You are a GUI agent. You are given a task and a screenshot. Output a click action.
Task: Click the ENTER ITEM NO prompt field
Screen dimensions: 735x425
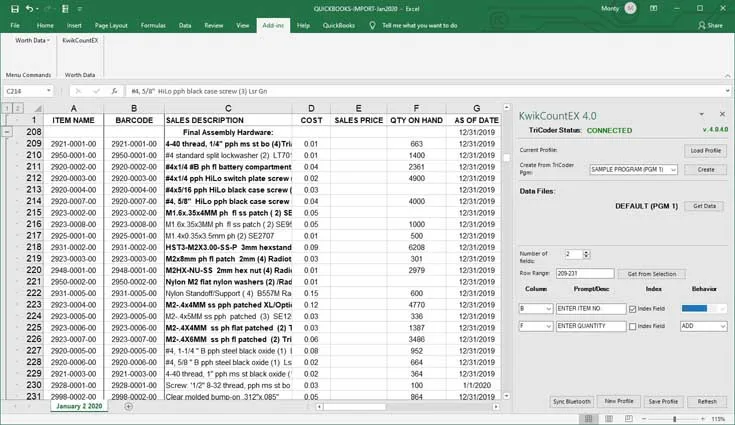[x=591, y=309]
